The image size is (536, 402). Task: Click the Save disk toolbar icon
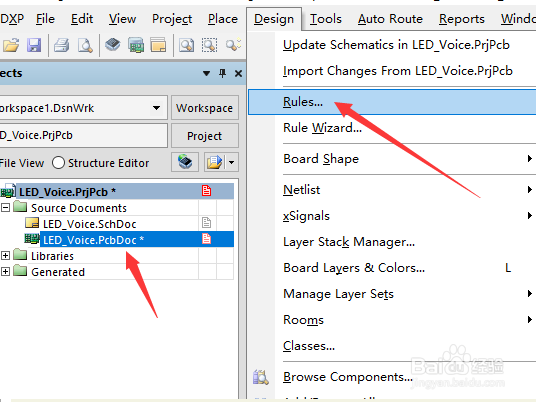pyautogui.click(x=34, y=45)
